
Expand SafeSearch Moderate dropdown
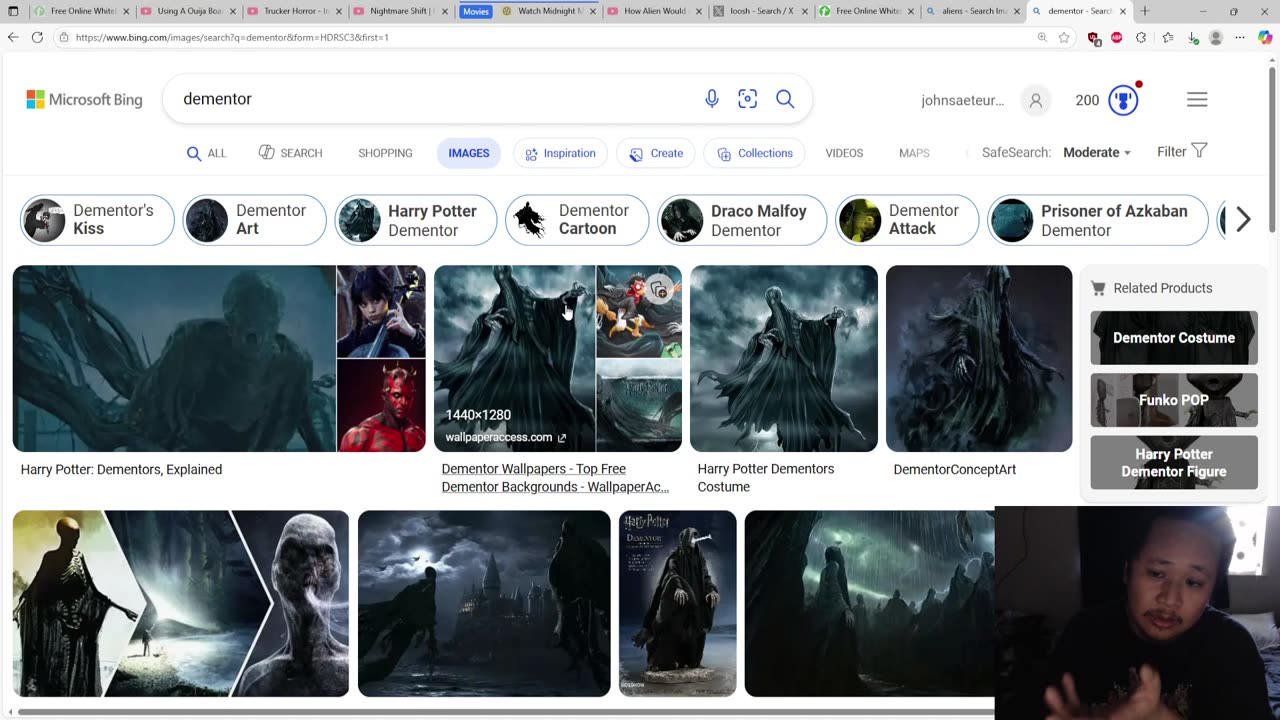1097,152
